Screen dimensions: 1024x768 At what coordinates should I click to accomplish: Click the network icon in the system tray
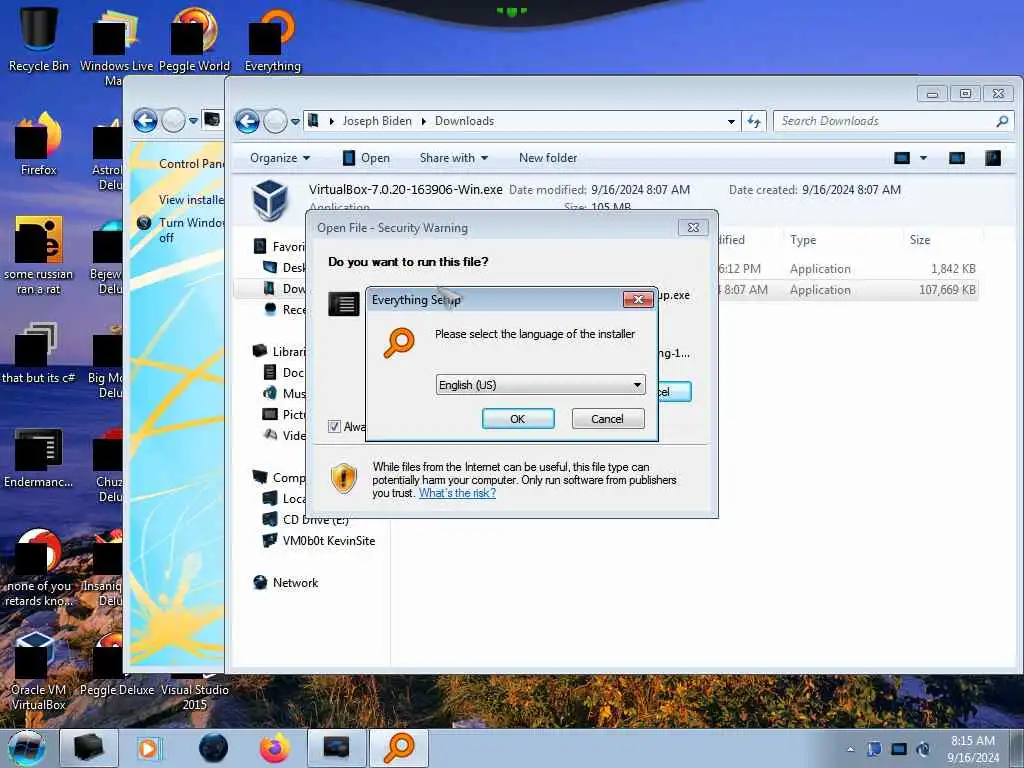pyautogui.click(x=899, y=749)
